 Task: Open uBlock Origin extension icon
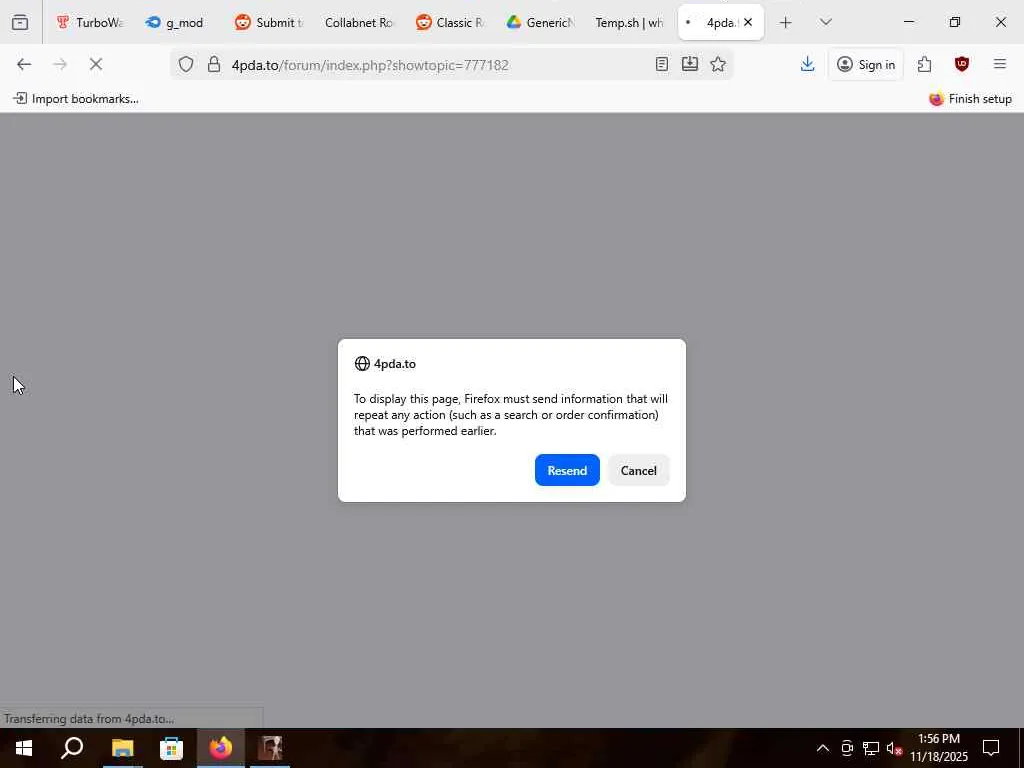(962, 64)
